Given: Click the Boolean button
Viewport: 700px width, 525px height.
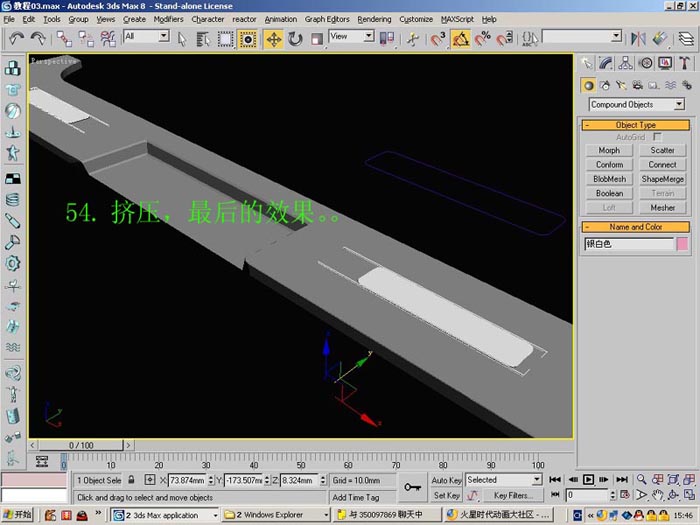Looking at the screenshot, I should [609, 193].
